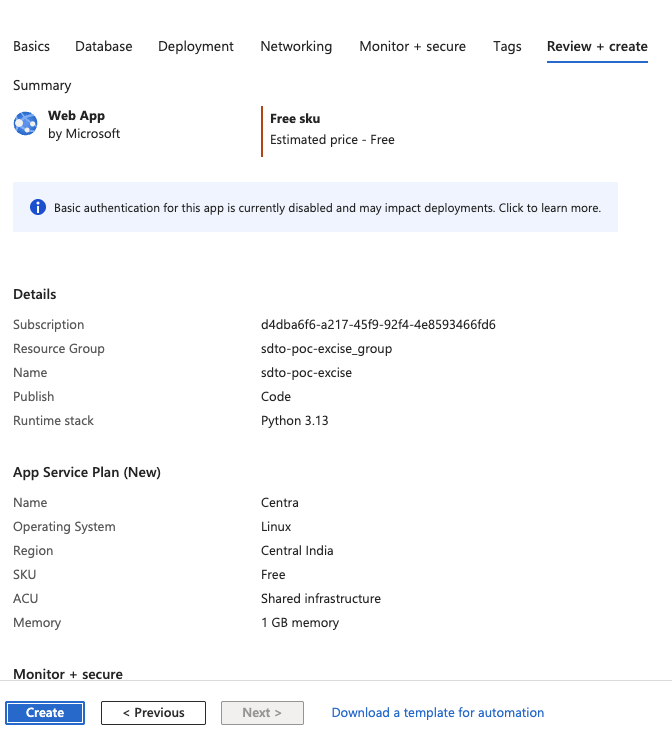Click the Subscription field label

coord(49,324)
